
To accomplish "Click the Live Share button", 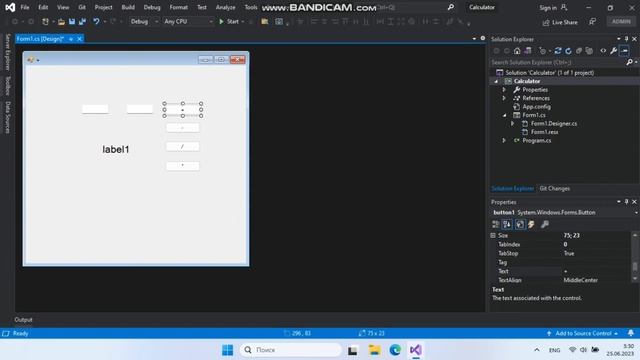I will click(x=560, y=22).
